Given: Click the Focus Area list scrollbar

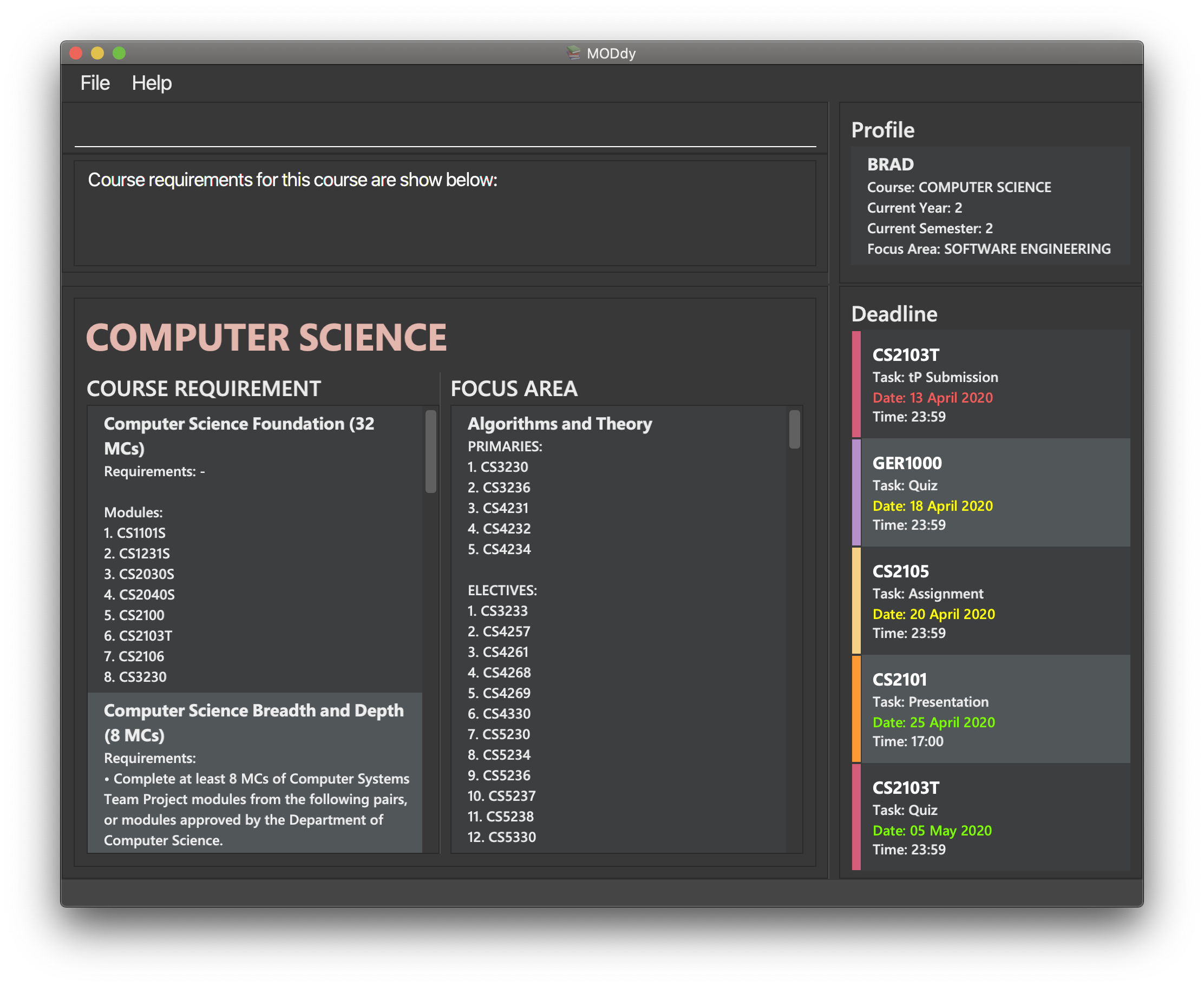Looking at the screenshot, I should tap(795, 430).
